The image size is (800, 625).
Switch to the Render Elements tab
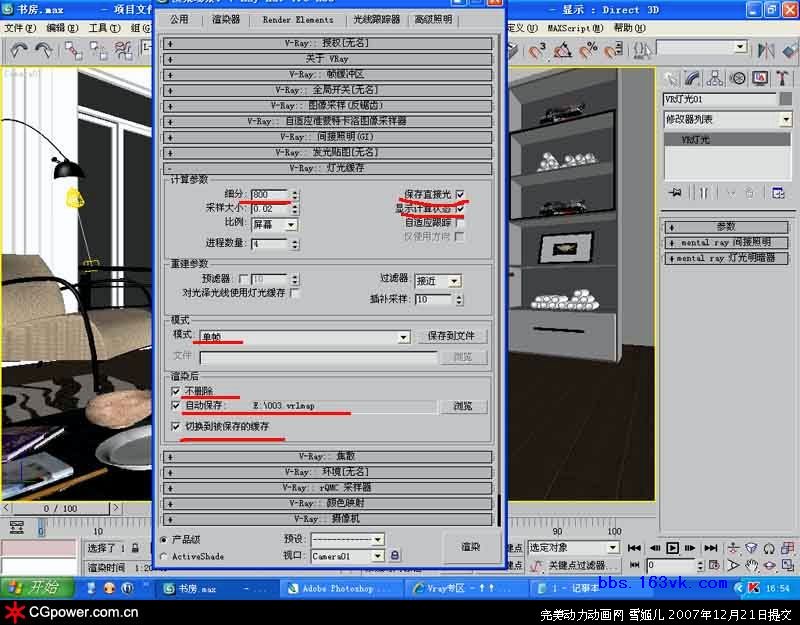click(298, 19)
